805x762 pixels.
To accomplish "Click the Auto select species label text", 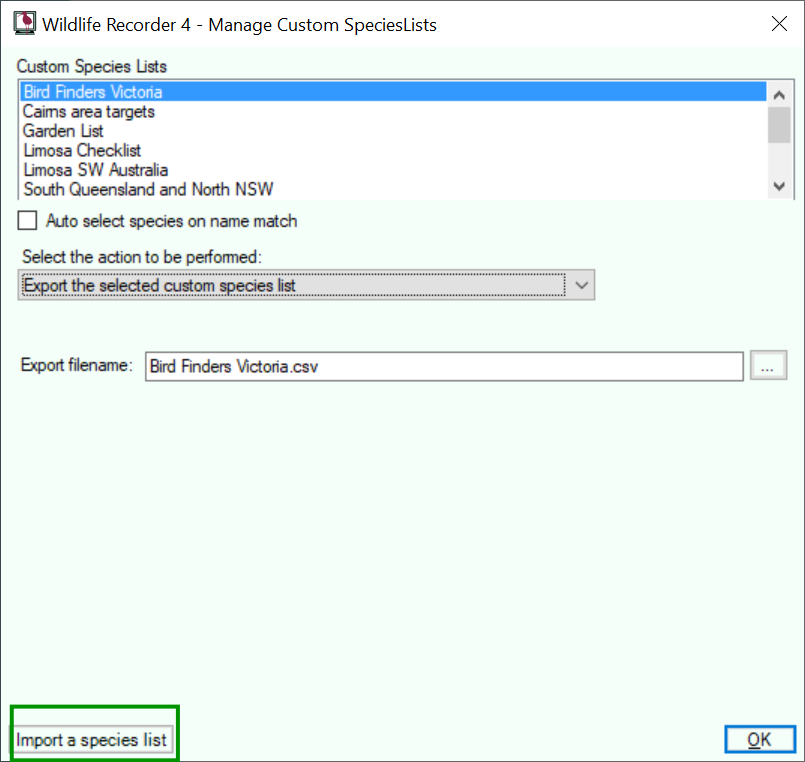I will 171,221.
